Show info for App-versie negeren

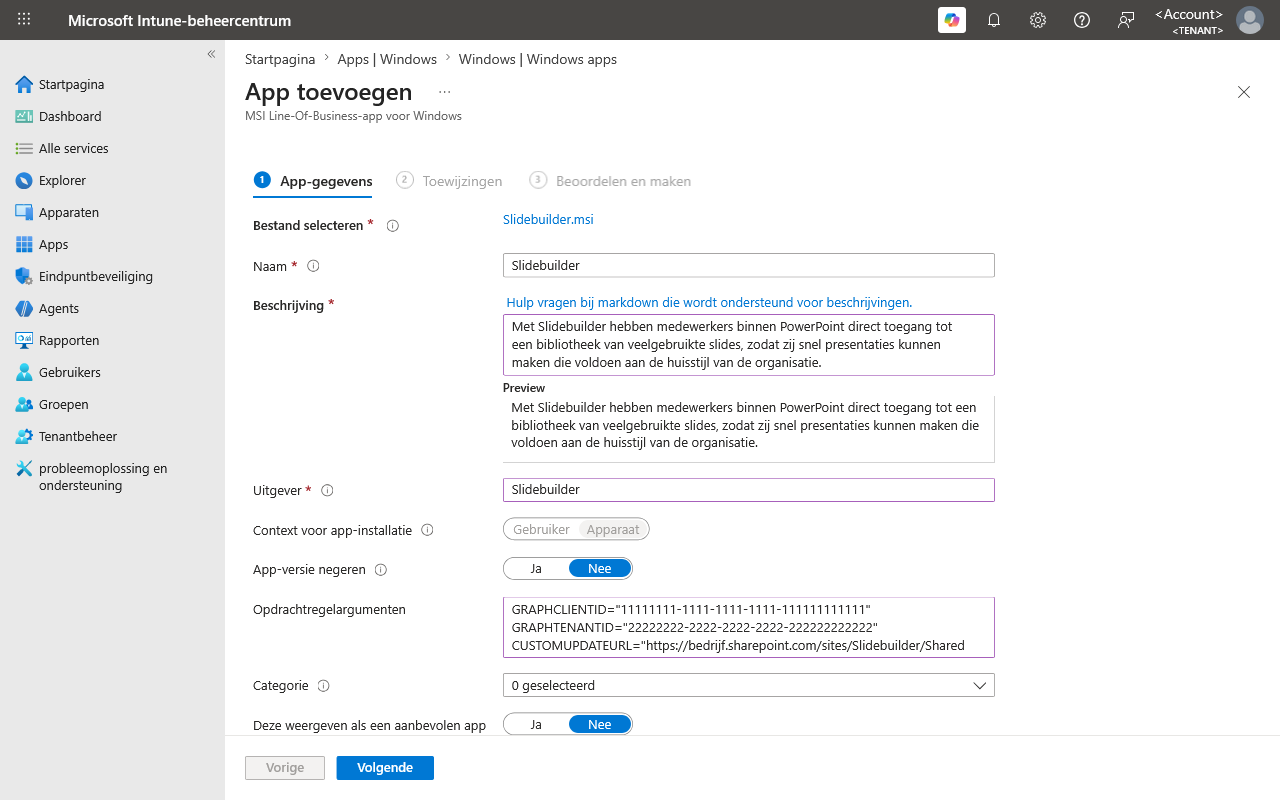[x=380, y=570]
